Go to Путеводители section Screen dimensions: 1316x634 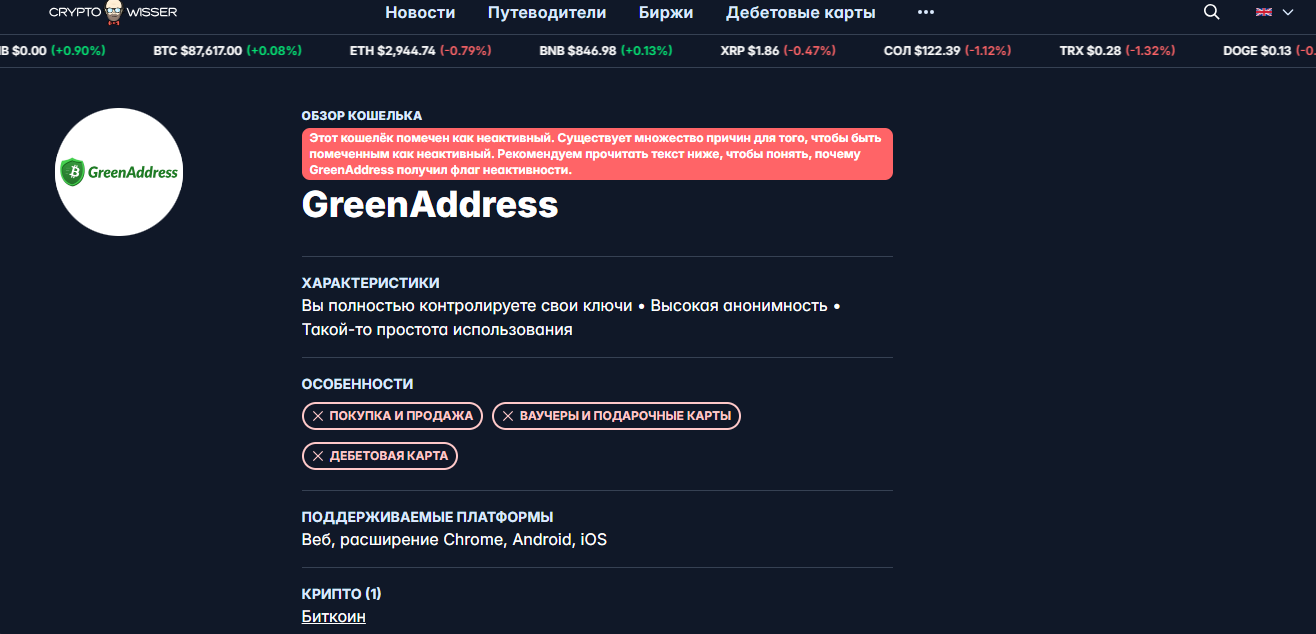pos(547,12)
